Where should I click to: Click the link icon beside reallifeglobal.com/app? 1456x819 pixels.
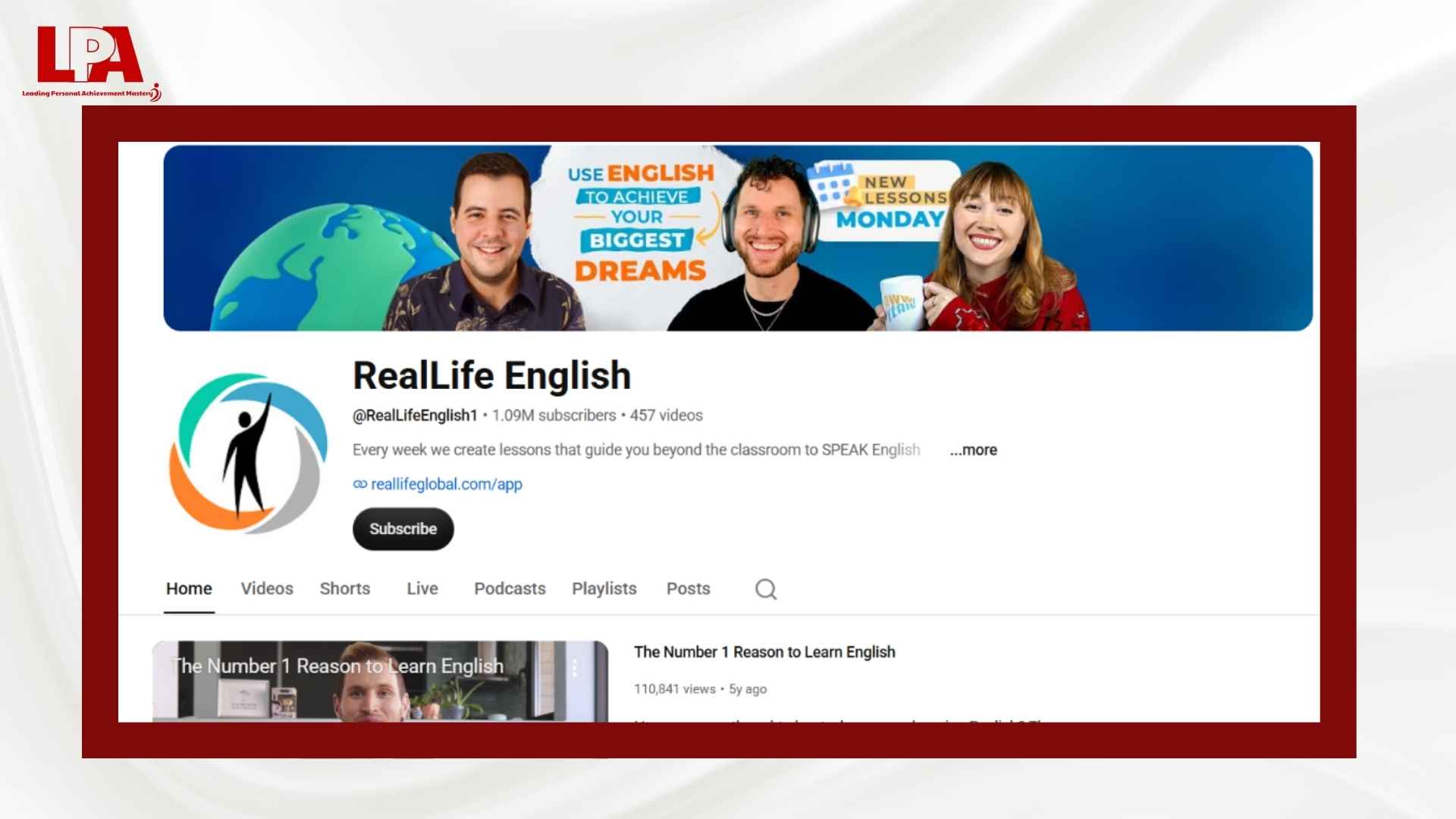pyautogui.click(x=360, y=484)
